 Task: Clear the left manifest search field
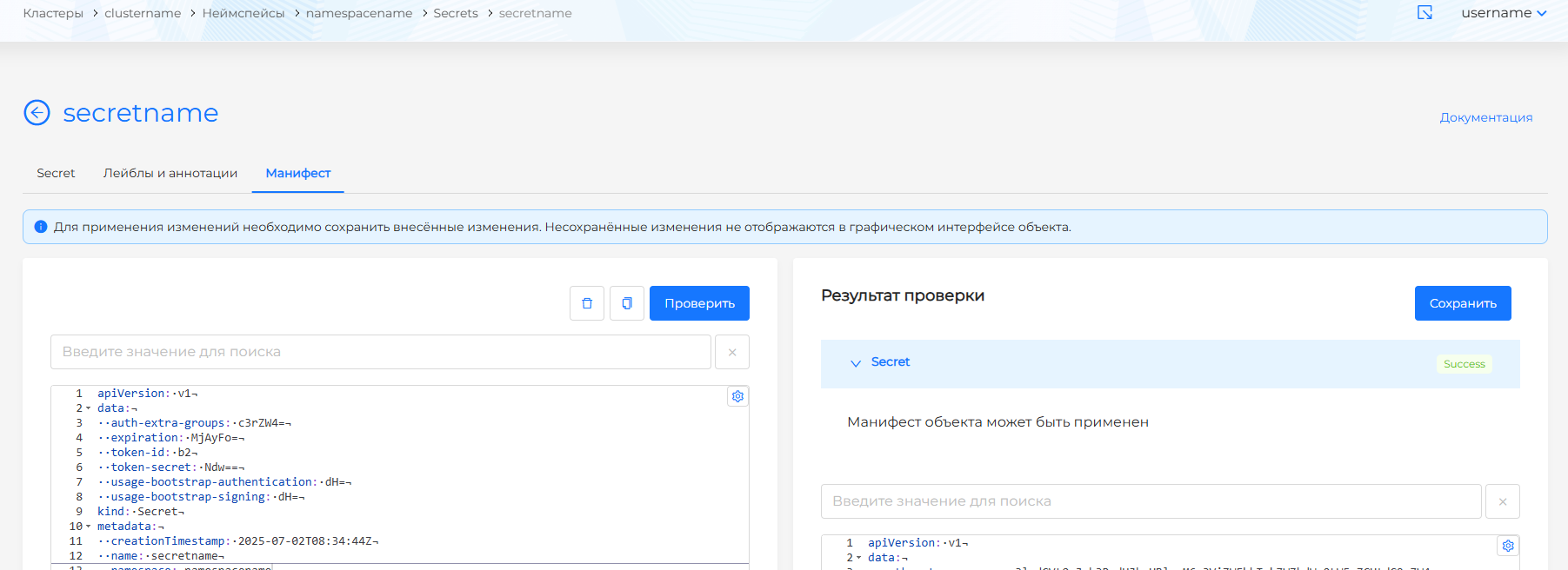[x=732, y=352]
